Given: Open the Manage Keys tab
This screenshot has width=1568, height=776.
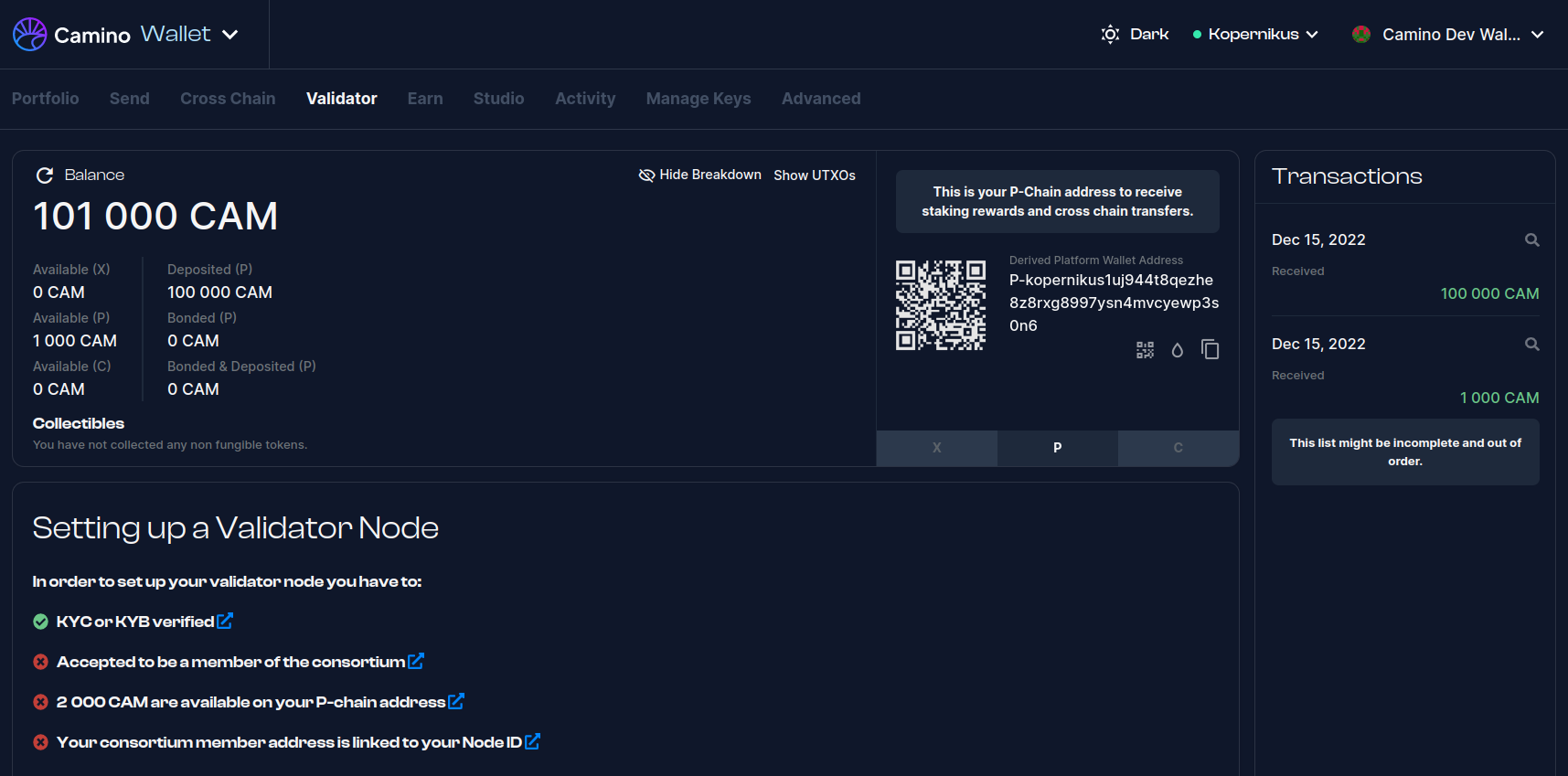Looking at the screenshot, I should [x=699, y=99].
